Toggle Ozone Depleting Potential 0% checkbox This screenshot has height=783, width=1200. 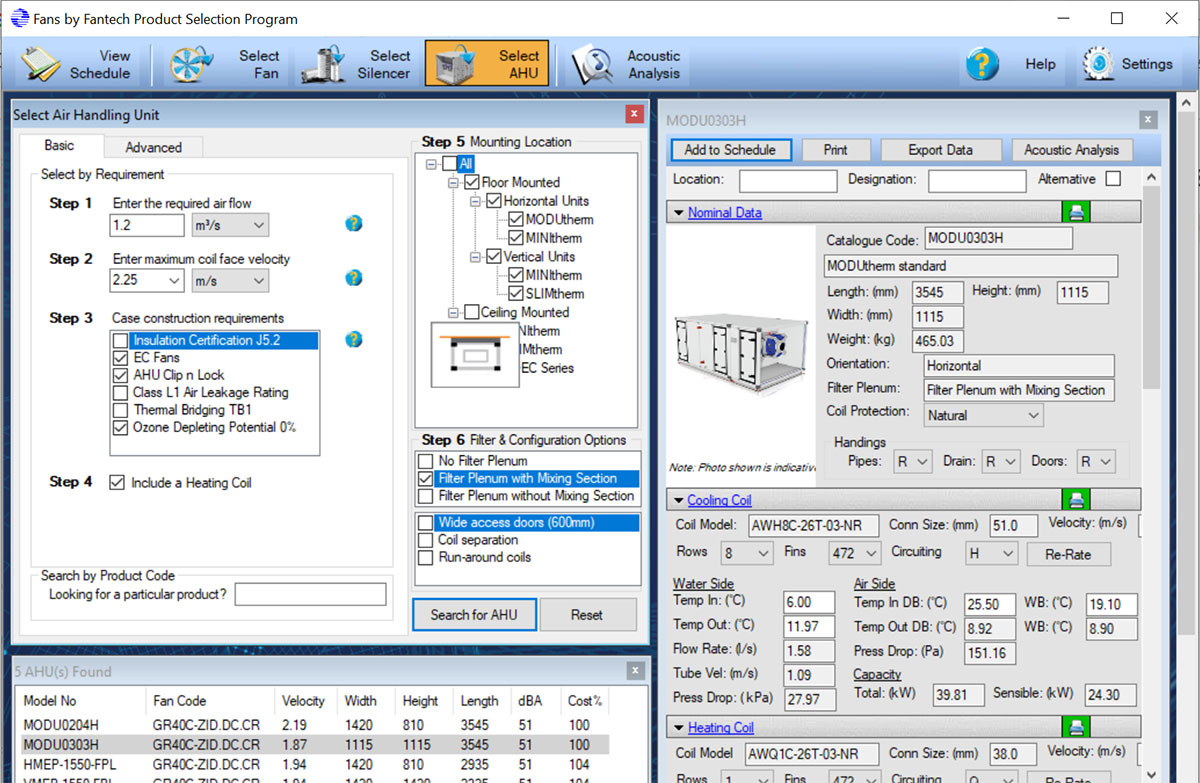click(120, 427)
